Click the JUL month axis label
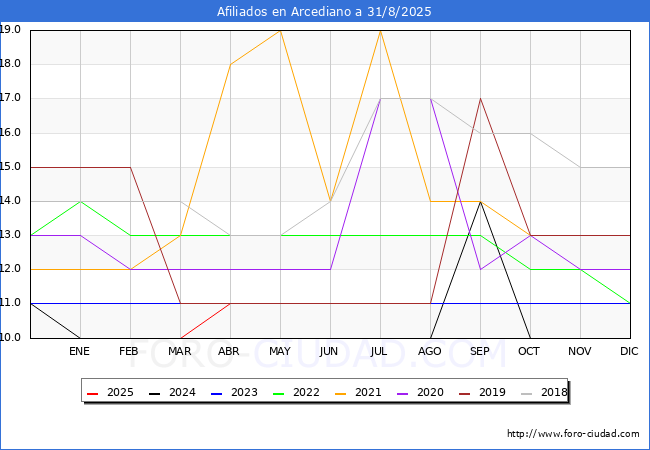Viewport: 650px width, 450px height. click(379, 351)
